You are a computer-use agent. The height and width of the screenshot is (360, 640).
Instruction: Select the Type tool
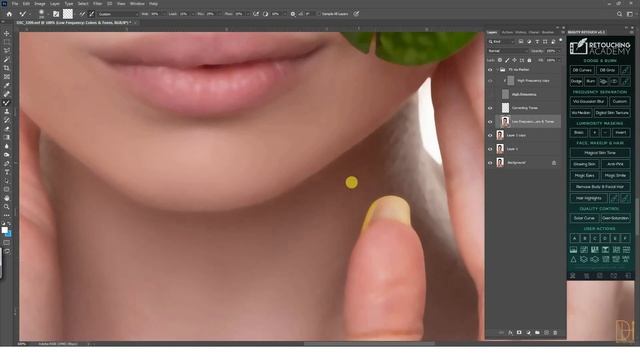tap(7, 172)
